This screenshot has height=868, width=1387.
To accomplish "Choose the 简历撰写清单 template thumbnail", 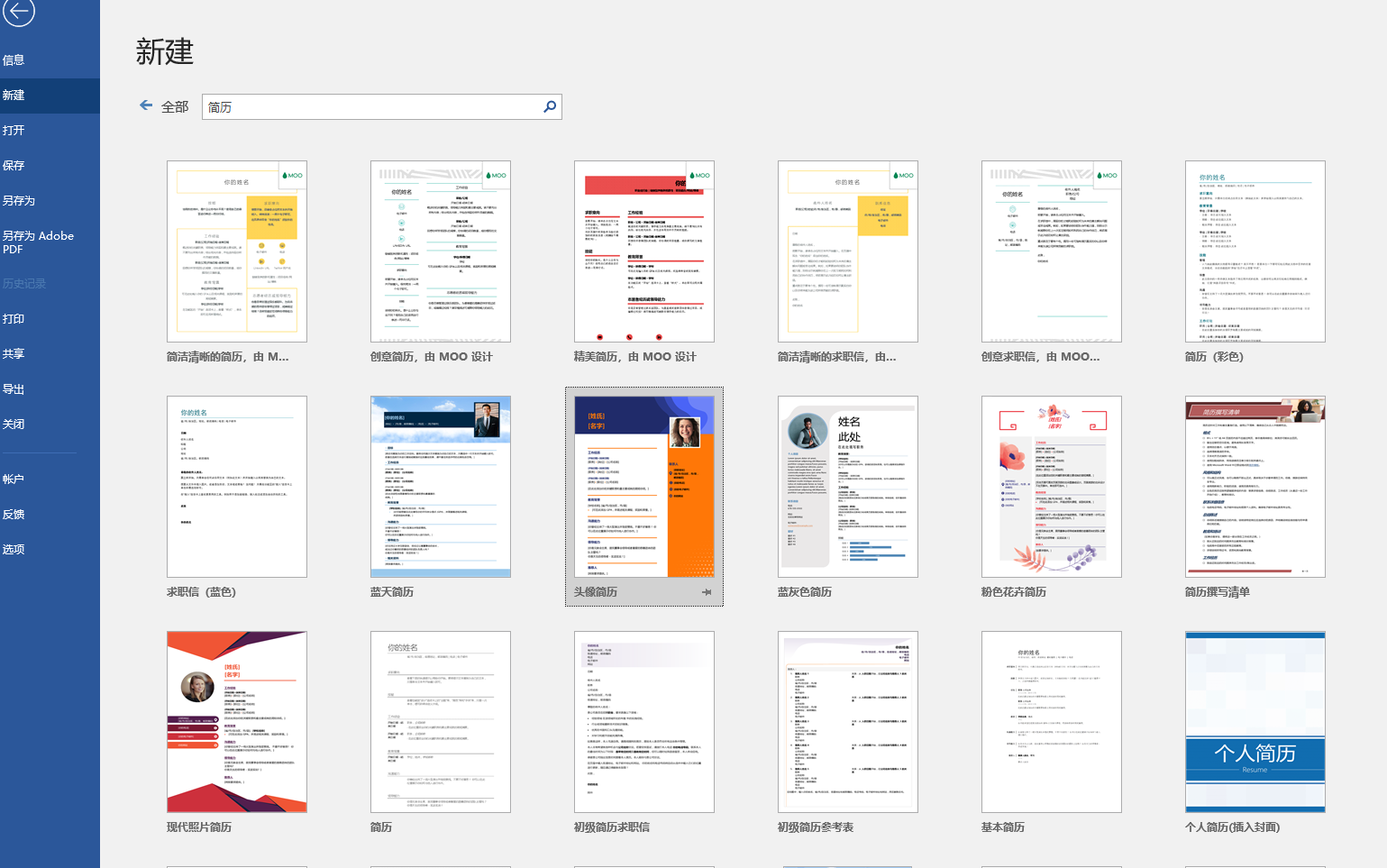I will 1255,487.
